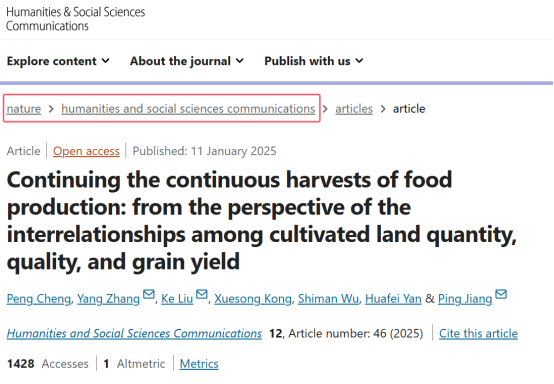Go to nature breadcrumb link

[24, 108]
